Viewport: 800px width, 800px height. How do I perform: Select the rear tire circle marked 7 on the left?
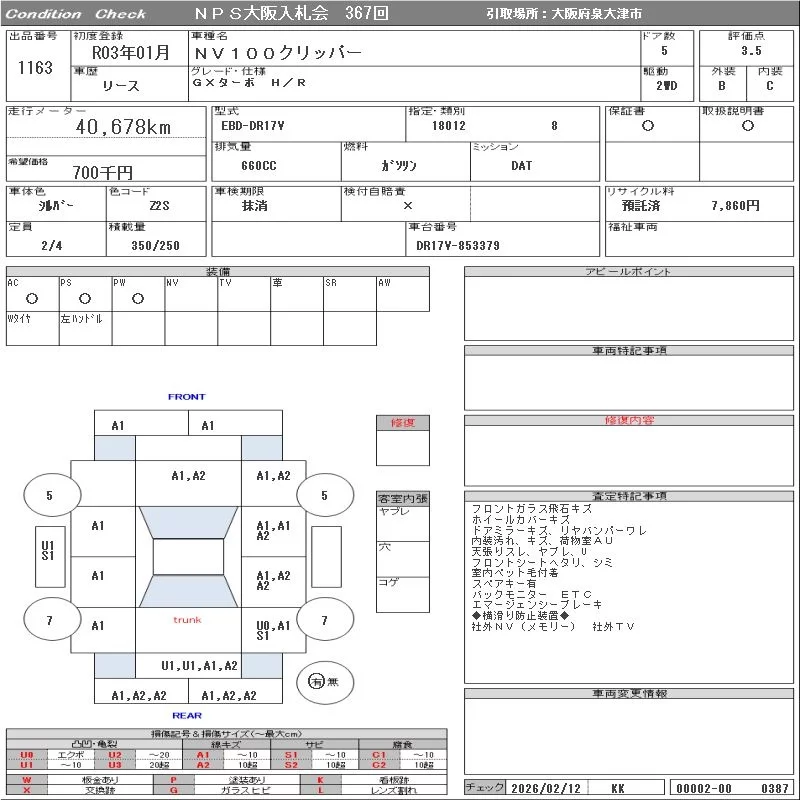point(49,621)
